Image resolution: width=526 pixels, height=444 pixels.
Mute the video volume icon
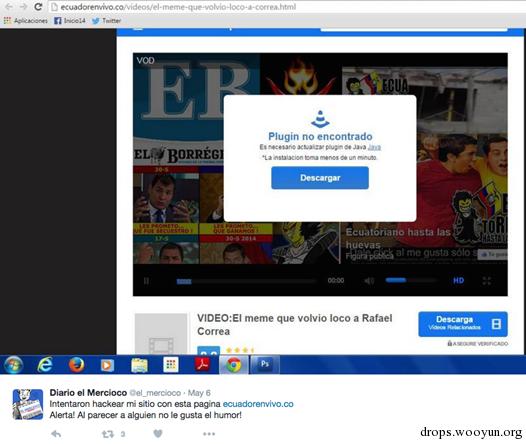(x=369, y=281)
